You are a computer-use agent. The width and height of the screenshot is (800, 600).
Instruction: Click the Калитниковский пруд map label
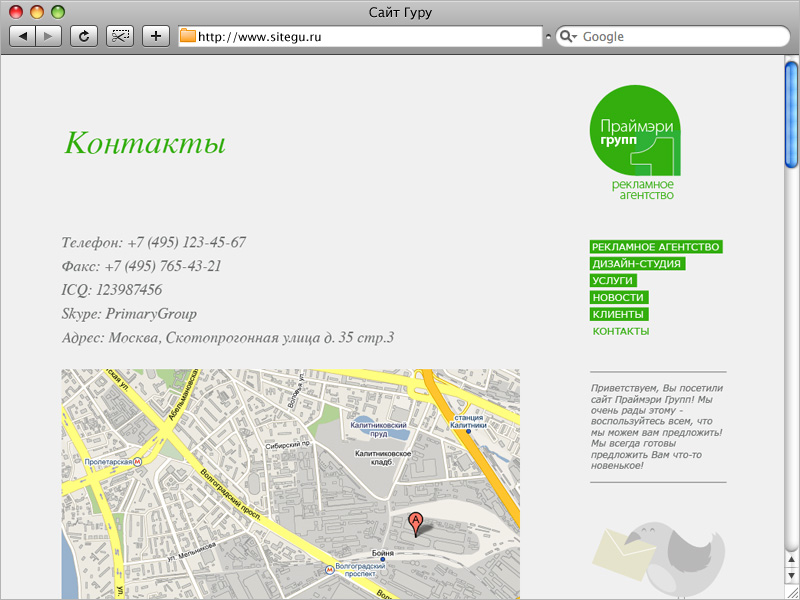click(x=379, y=430)
